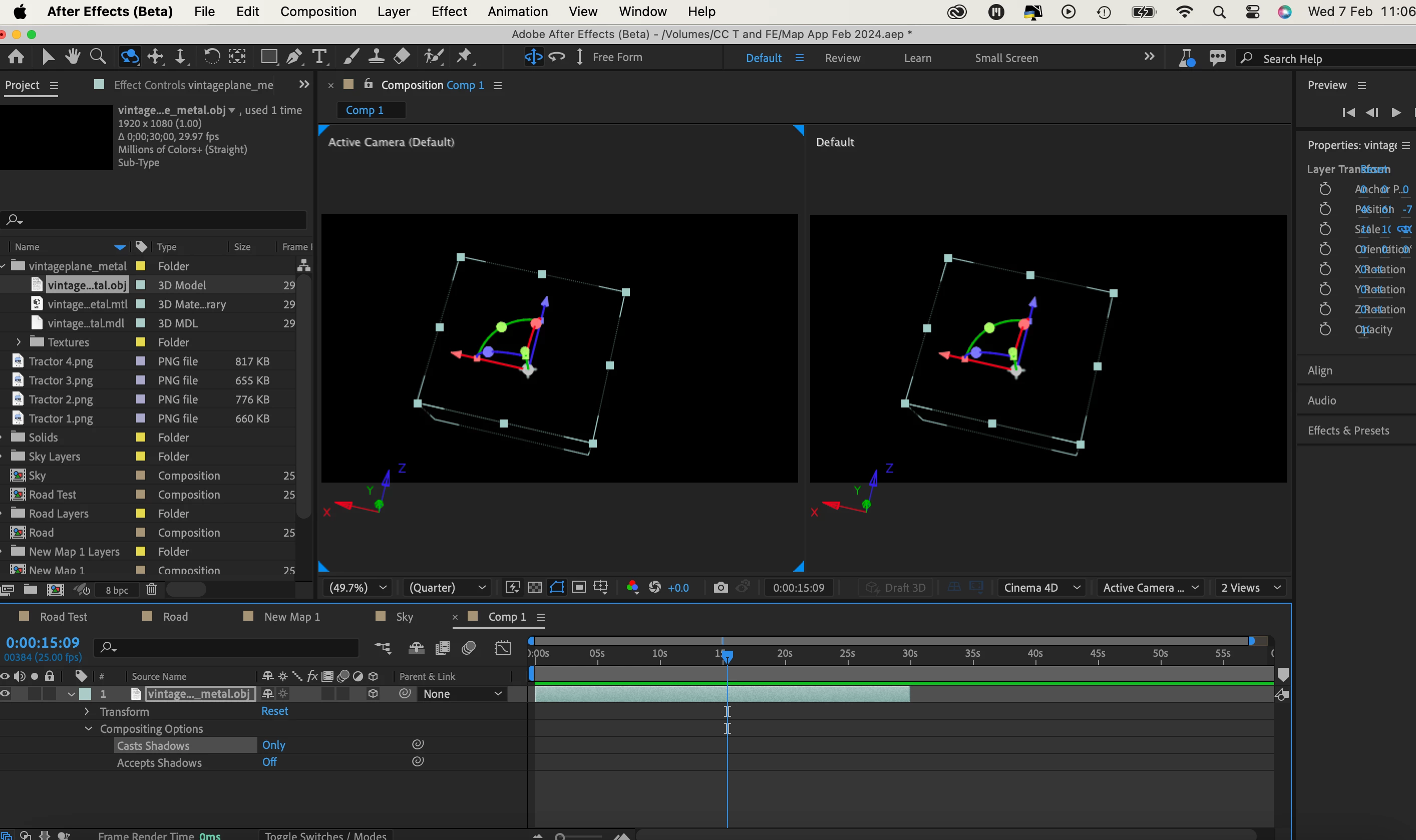
Task: Expand the Transform property group
Action: [87, 711]
